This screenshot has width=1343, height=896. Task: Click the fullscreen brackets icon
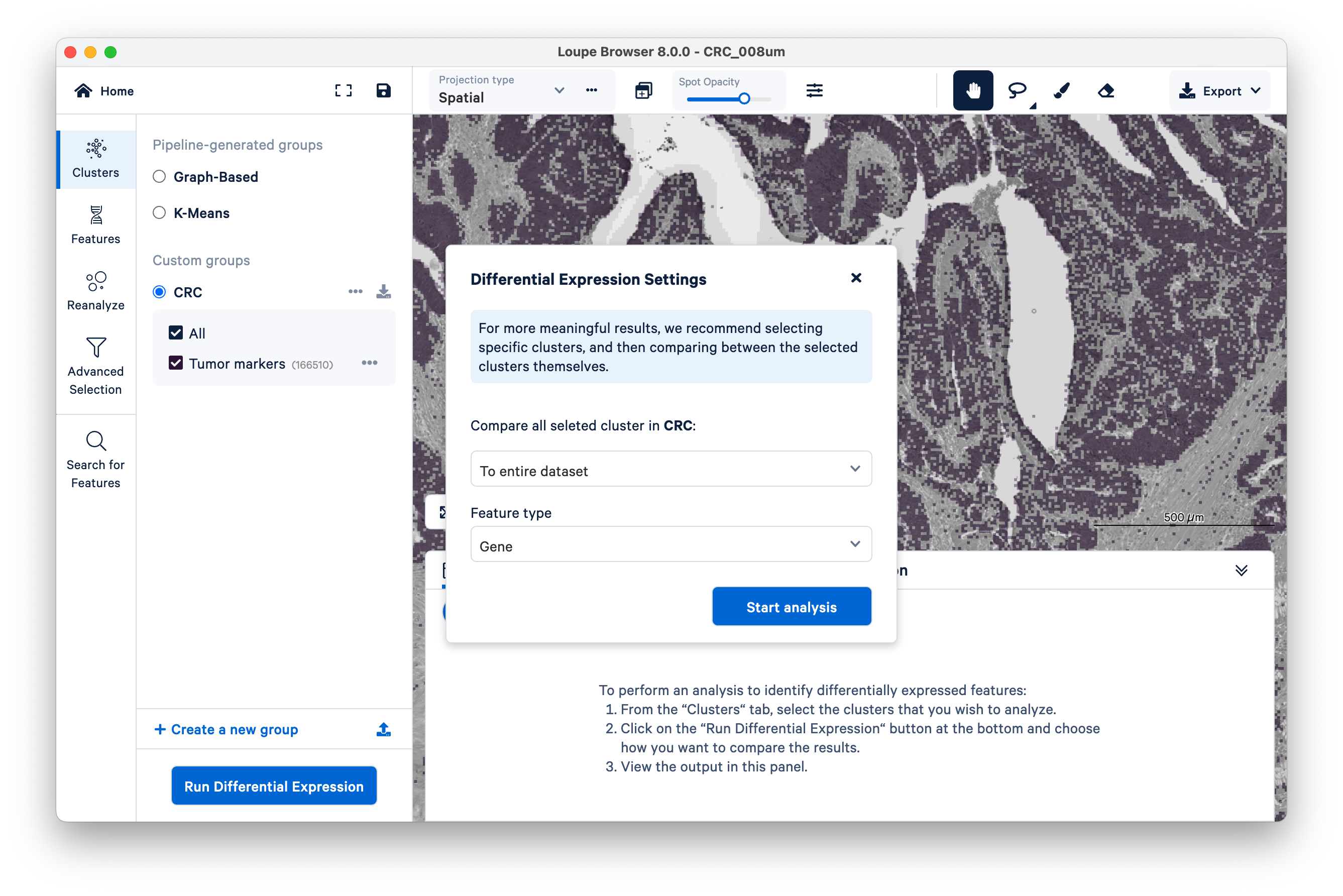(x=343, y=90)
